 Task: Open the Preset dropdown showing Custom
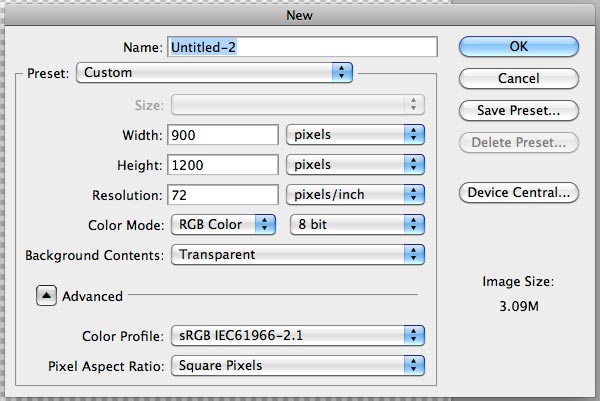point(214,72)
